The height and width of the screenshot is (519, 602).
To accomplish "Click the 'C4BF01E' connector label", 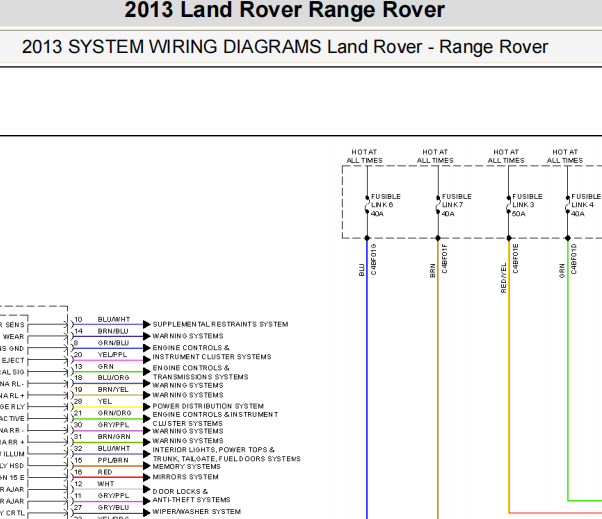I will coord(515,259).
